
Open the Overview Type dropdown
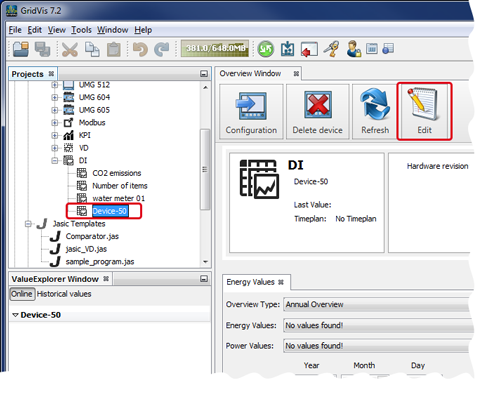coord(378,305)
